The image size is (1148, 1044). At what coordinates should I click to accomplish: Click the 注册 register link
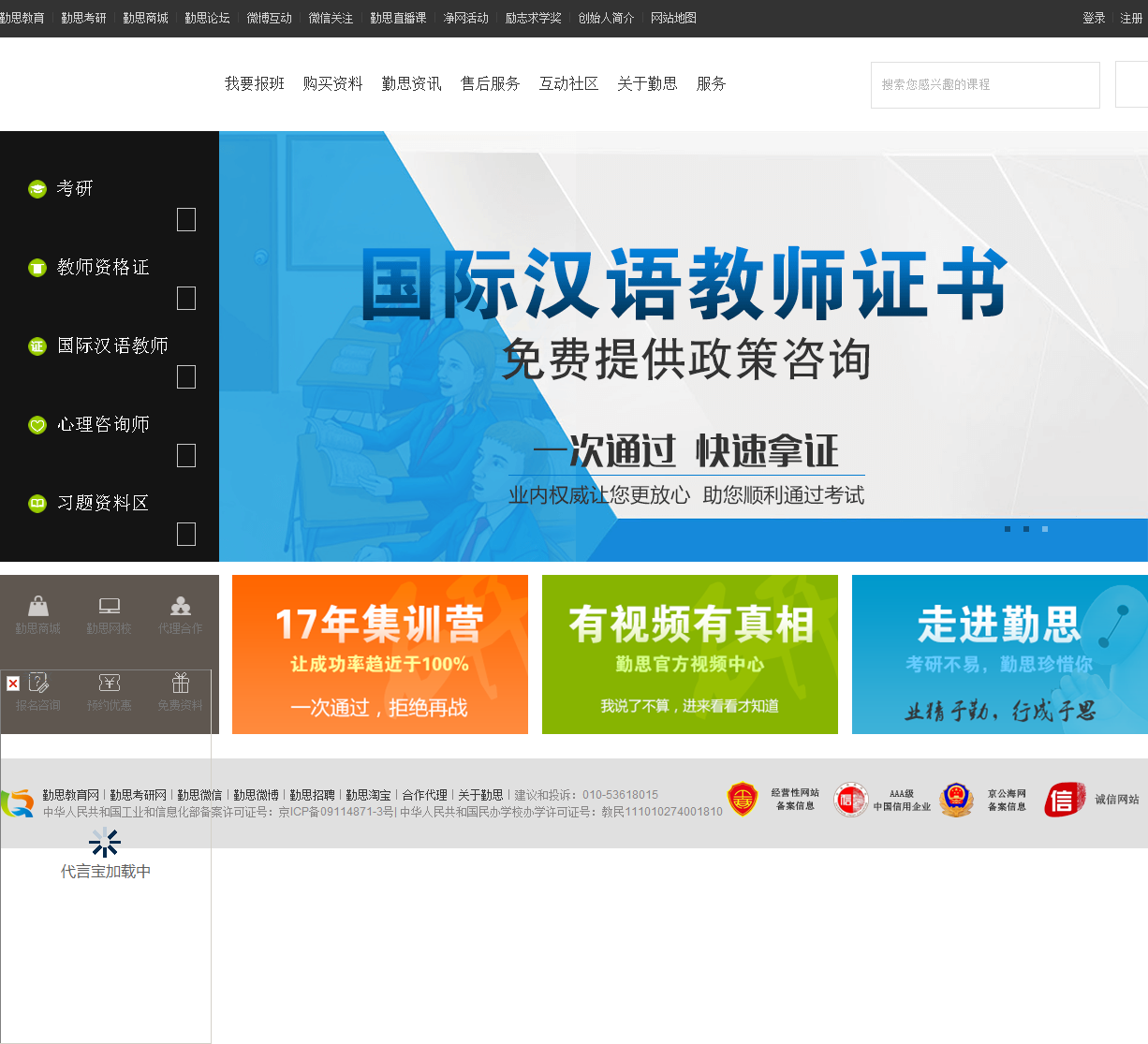tap(1131, 18)
